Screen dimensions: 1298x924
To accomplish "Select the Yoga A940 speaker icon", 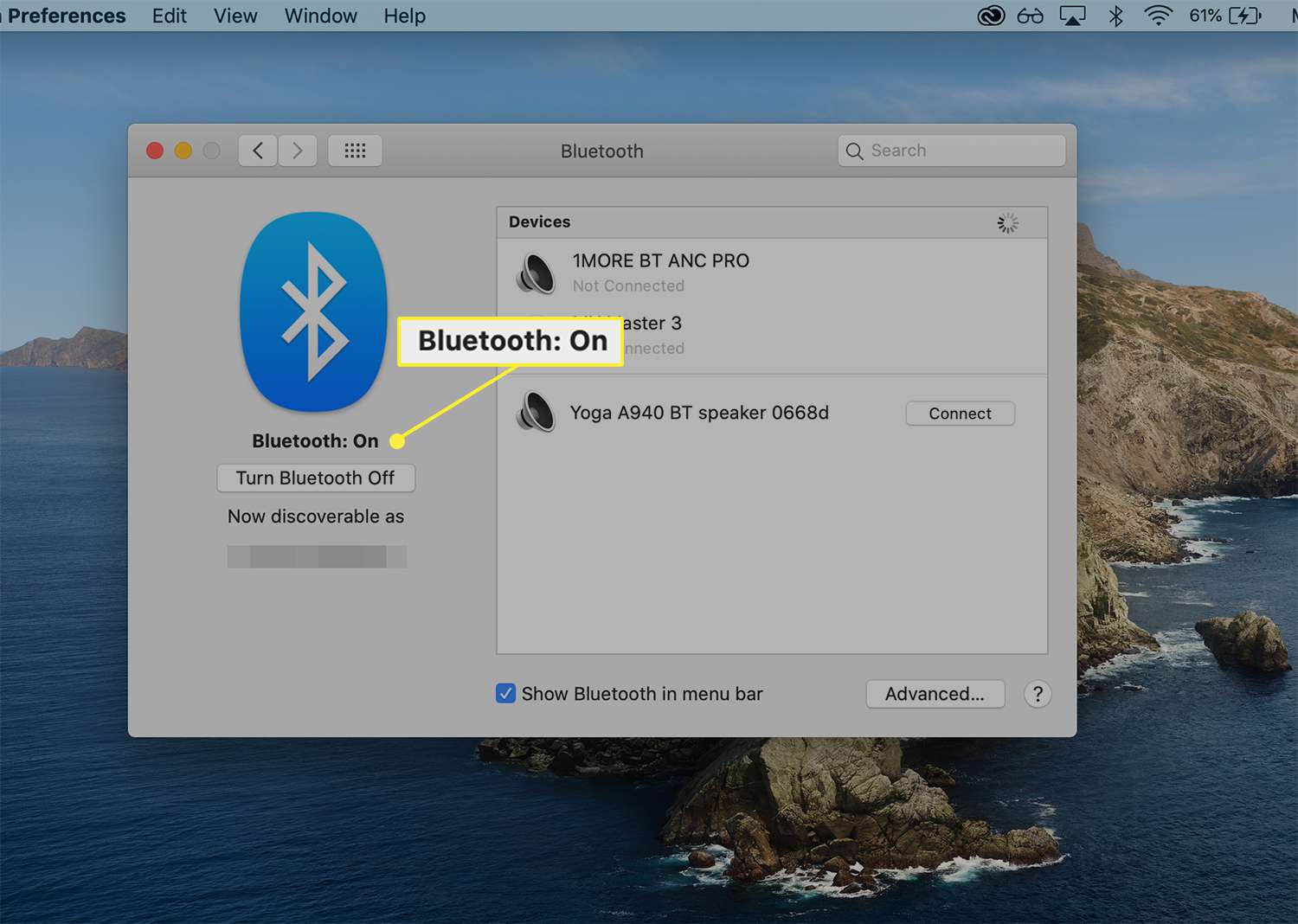I will 536,412.
